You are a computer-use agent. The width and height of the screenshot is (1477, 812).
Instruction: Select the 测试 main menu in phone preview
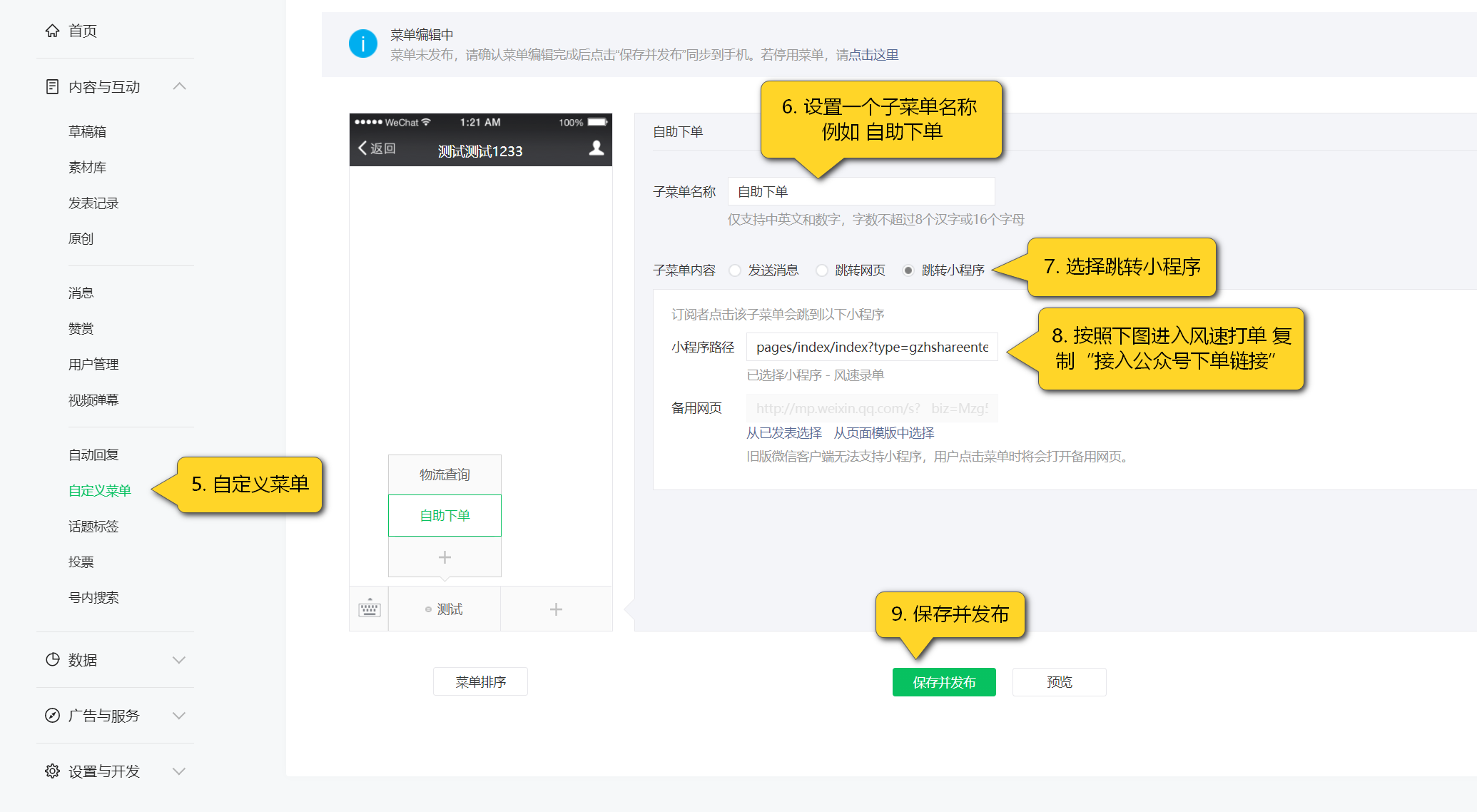pos(445,609)
